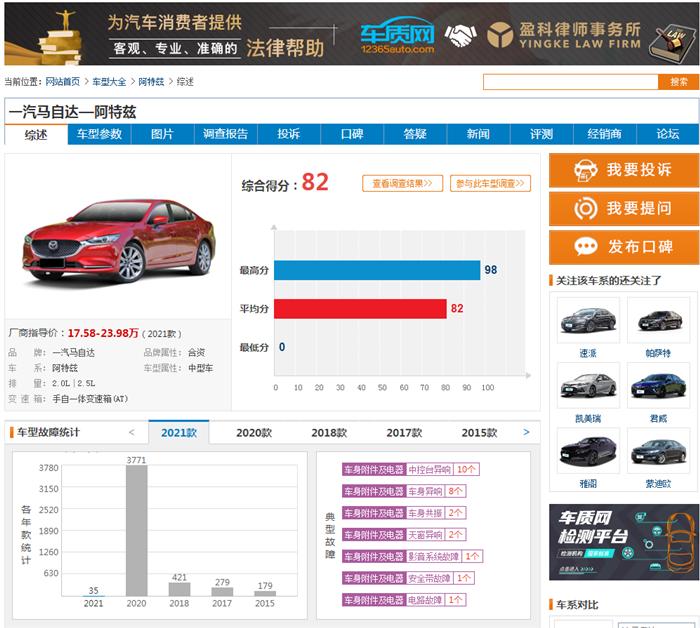Image resolution: width=700 pixels, height=628 pixels.
Task: Click the car icon in 我要投诉
Action: point(585,170)
